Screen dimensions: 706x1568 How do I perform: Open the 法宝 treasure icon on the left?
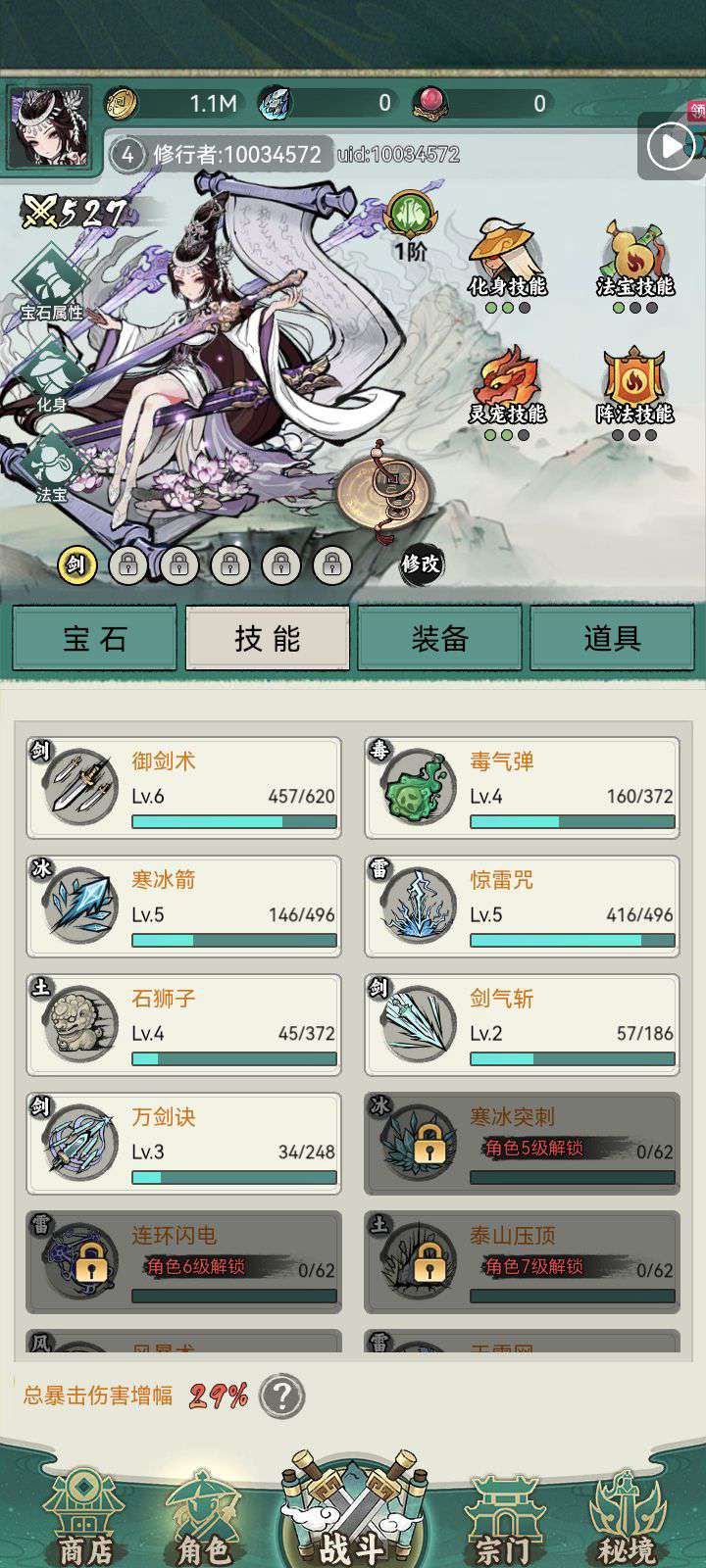tap(51, 466)
